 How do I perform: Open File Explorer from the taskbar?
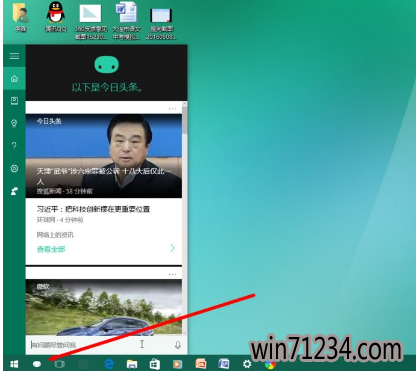[132, 364]
